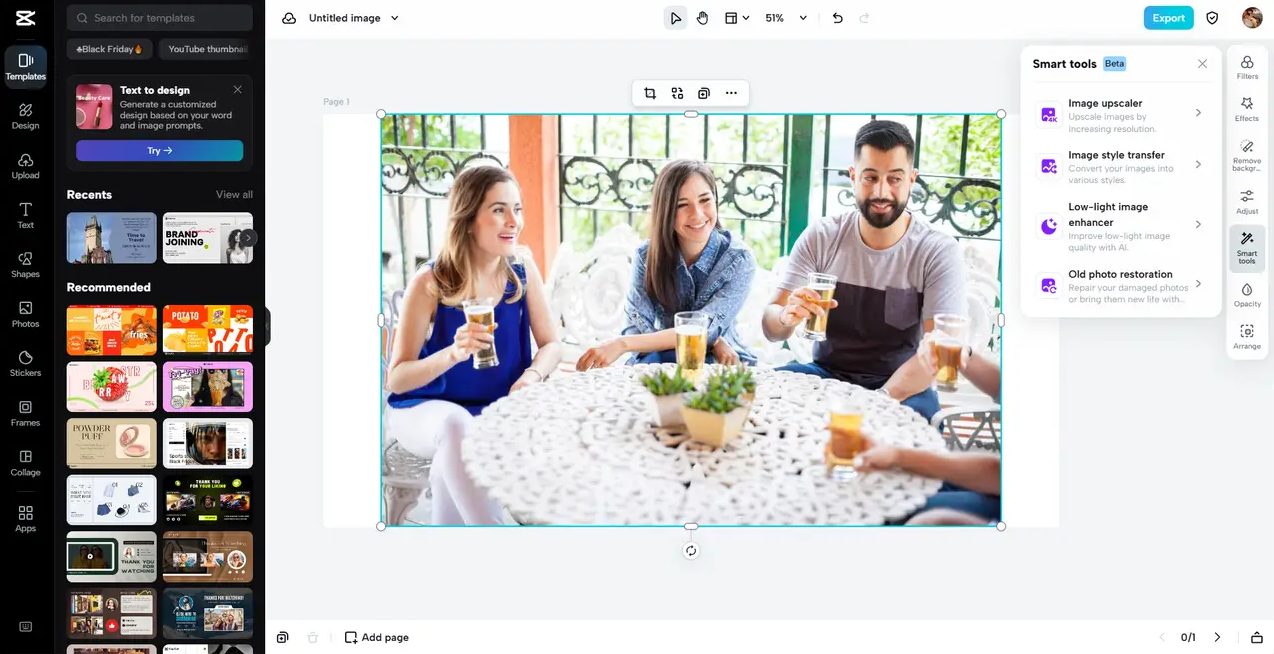The image size is (1274, 654).
Task: Select the pointer select tool
Action: pos(676,18)
